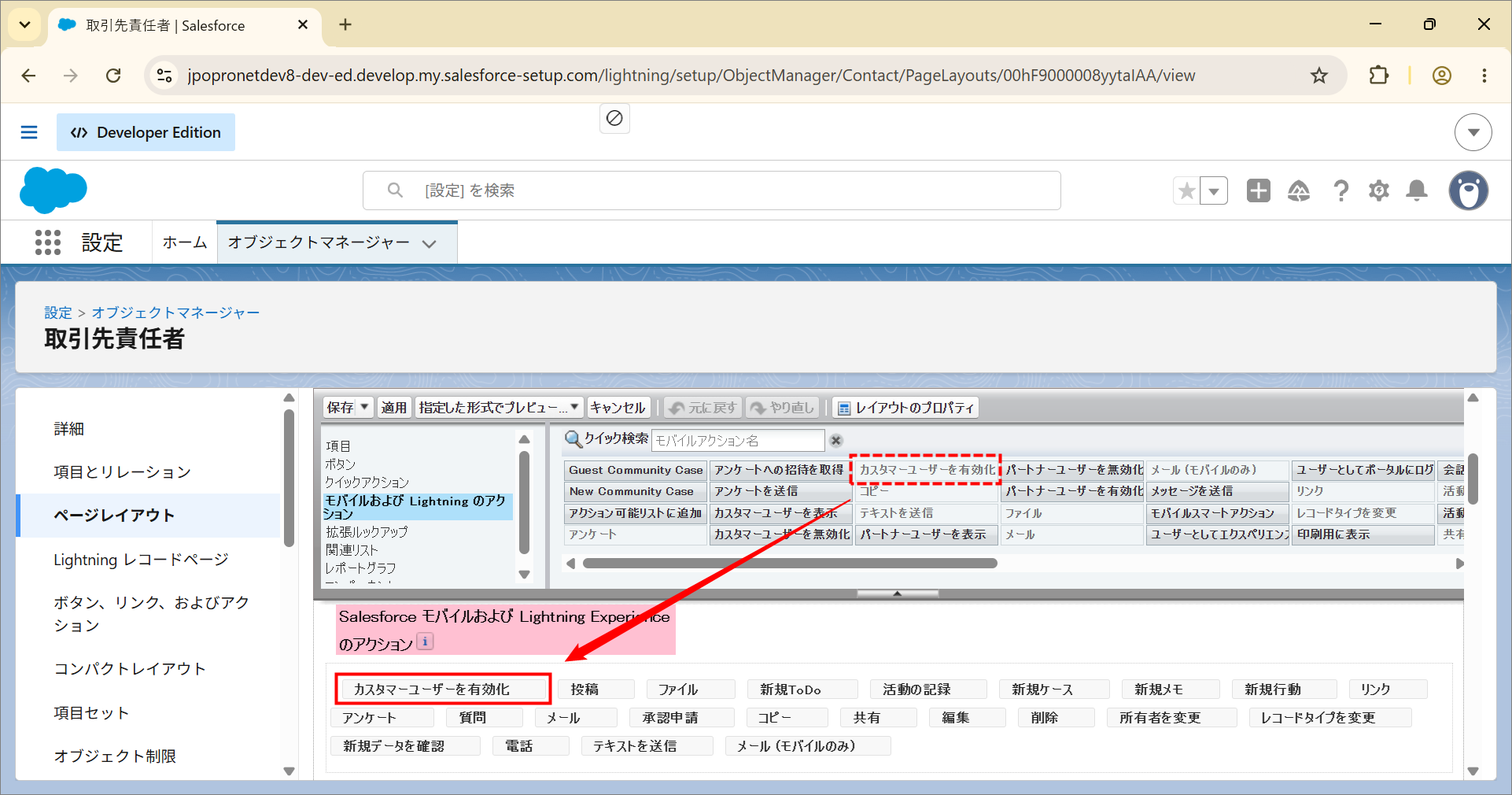The height and width of the screenshot is (795, 1512).
Task: Click the info icon next to アクション heading
Action: 425,642
